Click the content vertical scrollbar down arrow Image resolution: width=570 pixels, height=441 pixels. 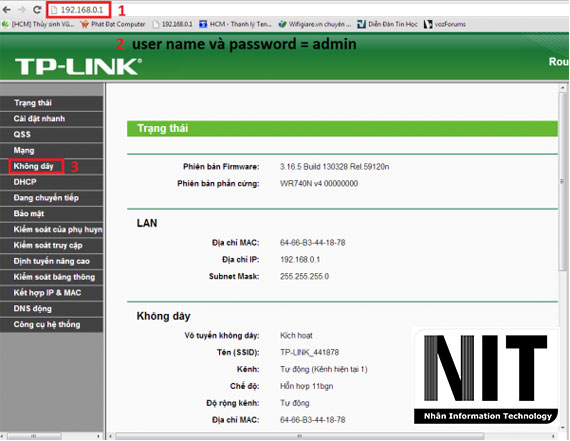point(562,427)
